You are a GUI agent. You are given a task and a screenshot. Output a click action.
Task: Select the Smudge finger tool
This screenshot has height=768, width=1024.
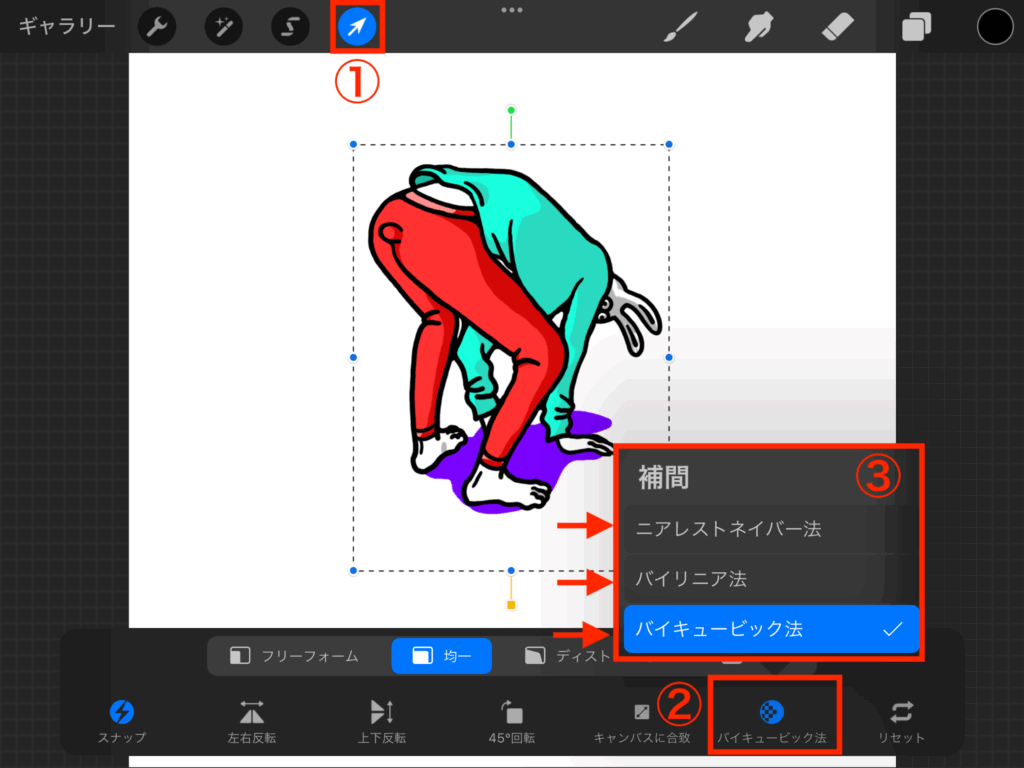[x=761, y=27]
